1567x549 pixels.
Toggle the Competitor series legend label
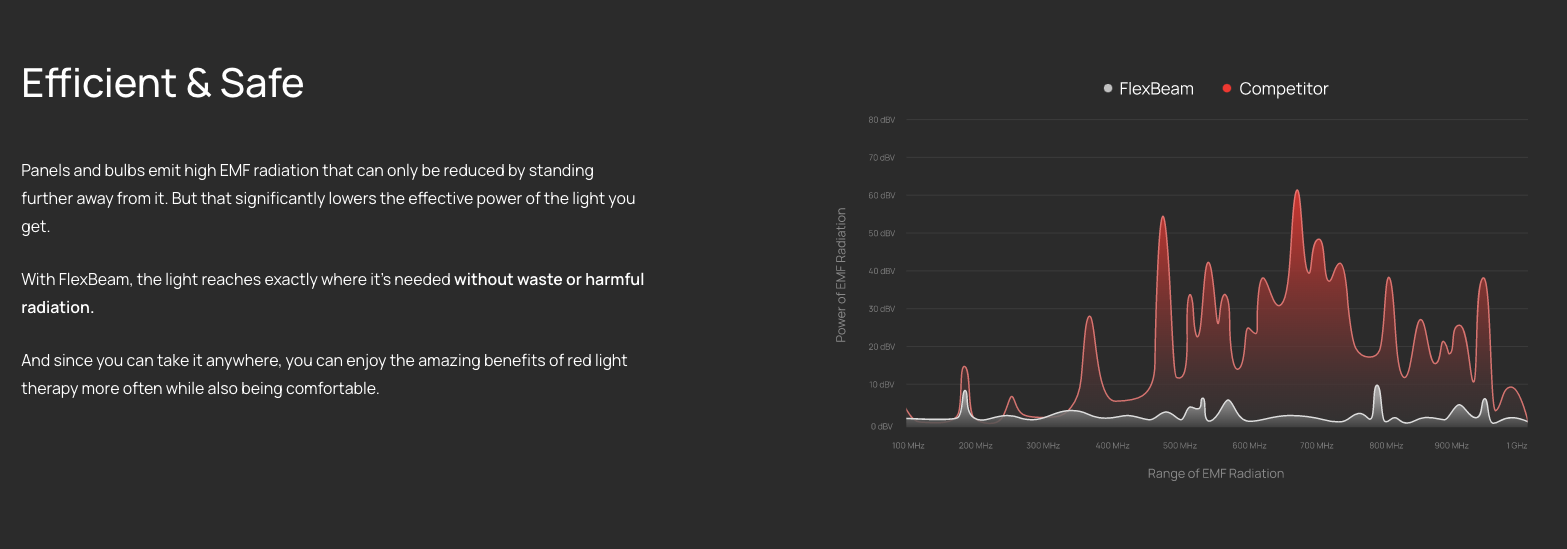tap(1284, 89)
